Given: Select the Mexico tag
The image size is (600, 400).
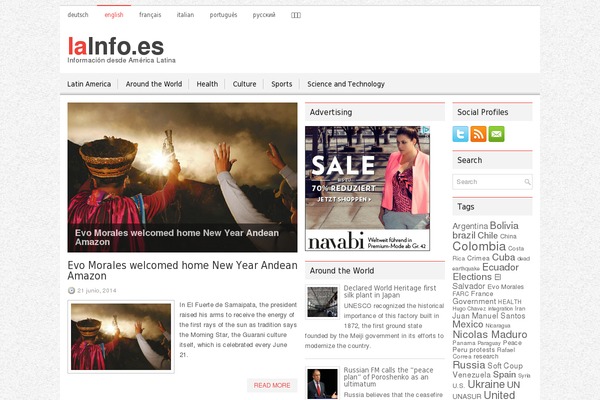Looking at the screenshot, I should coord(468,324).
